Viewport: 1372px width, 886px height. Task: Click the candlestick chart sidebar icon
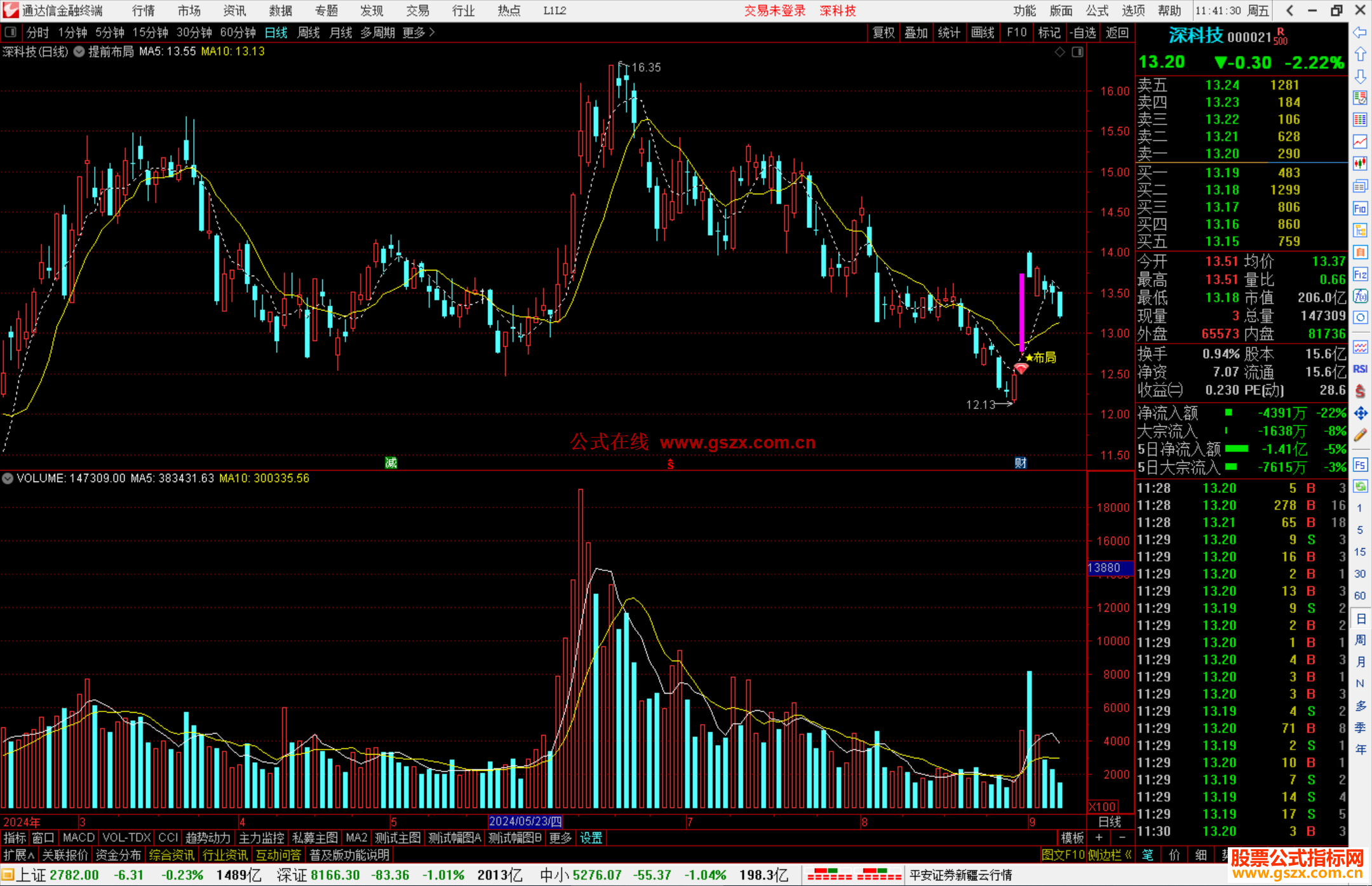point(1360,164)
